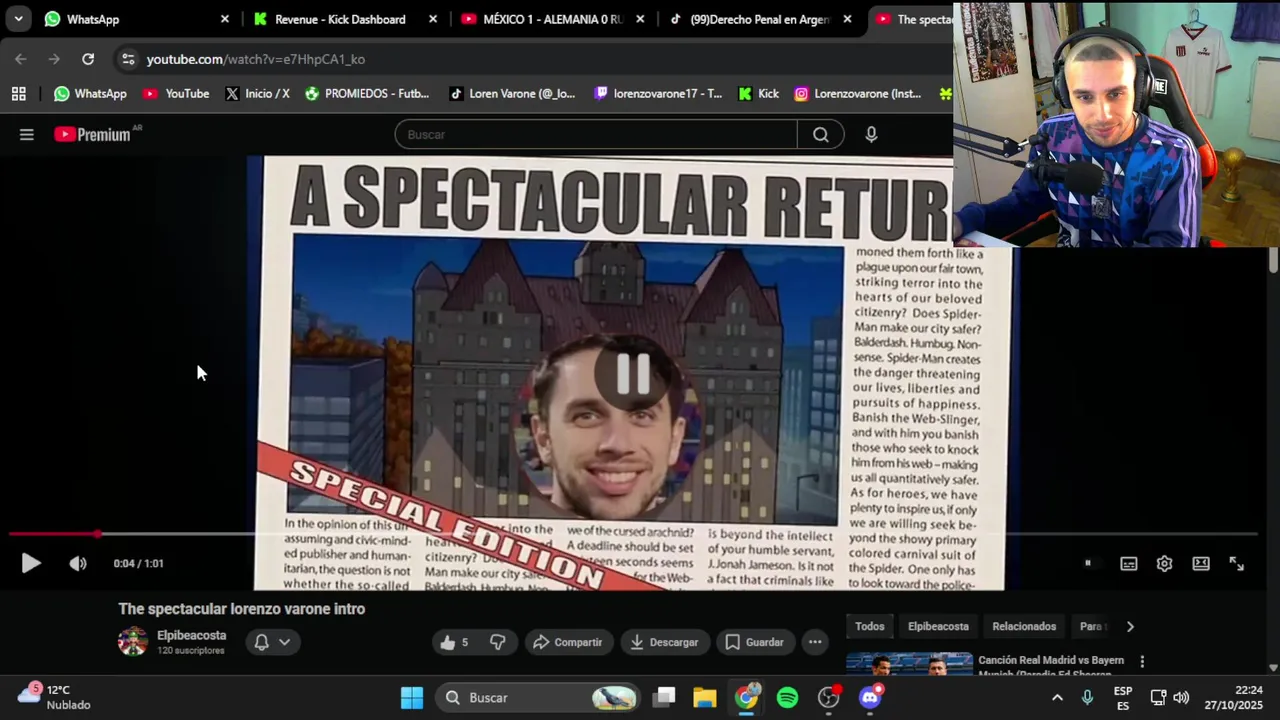Open WhatsApp bookmark
This screenshot has height=720, width=1280.
[90, 94]
